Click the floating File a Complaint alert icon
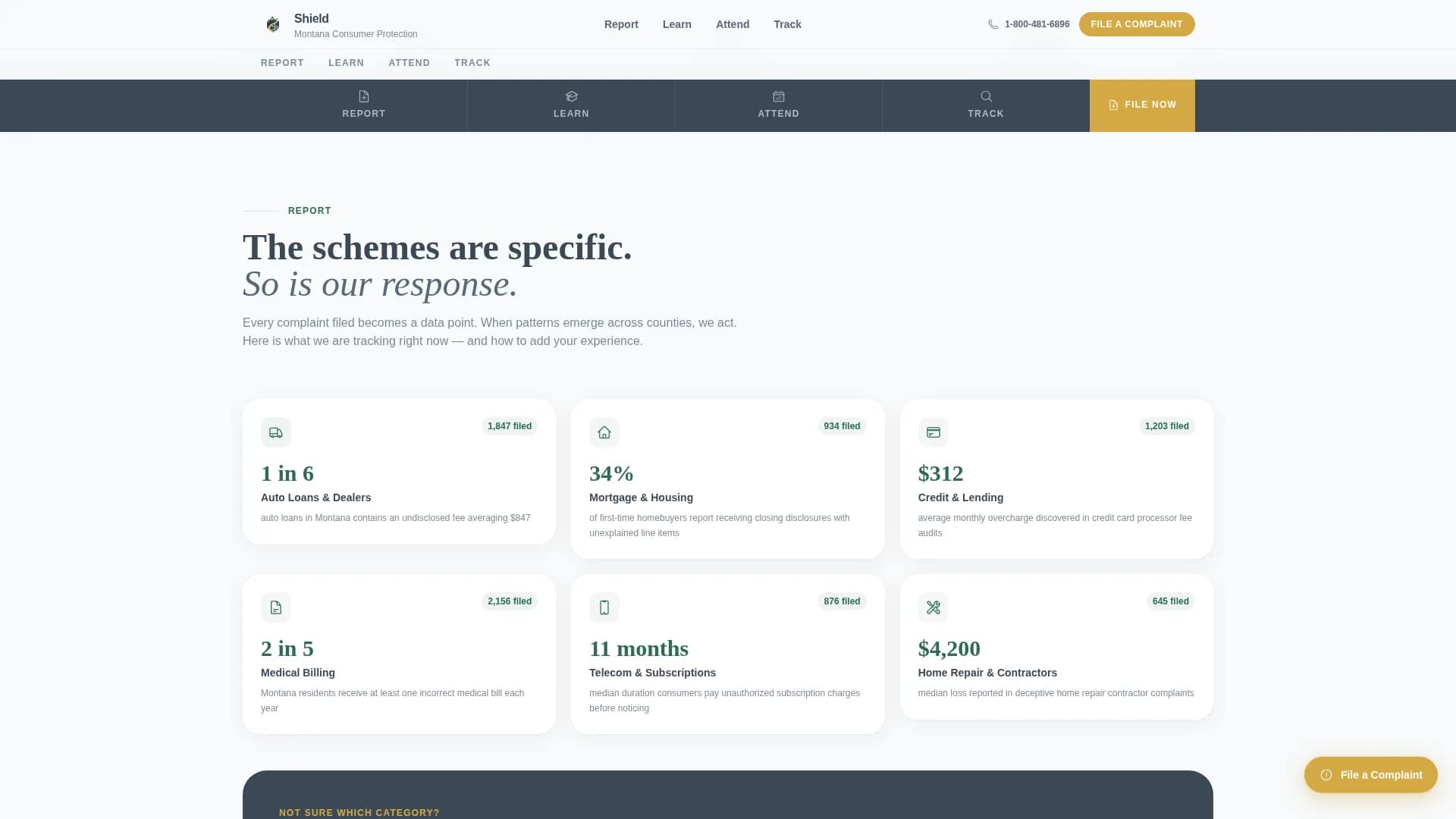Viewport: 1456px width, 819px height. (1326, 775)
